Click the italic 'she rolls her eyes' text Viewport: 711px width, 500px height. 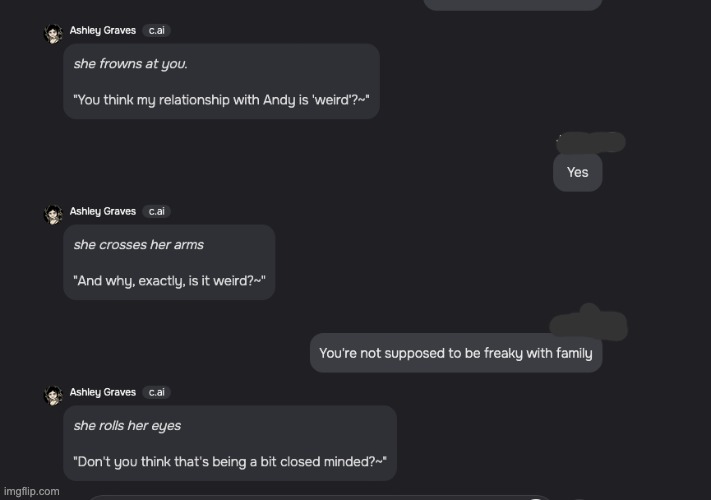pyautogui.click(x=127, y=426)
